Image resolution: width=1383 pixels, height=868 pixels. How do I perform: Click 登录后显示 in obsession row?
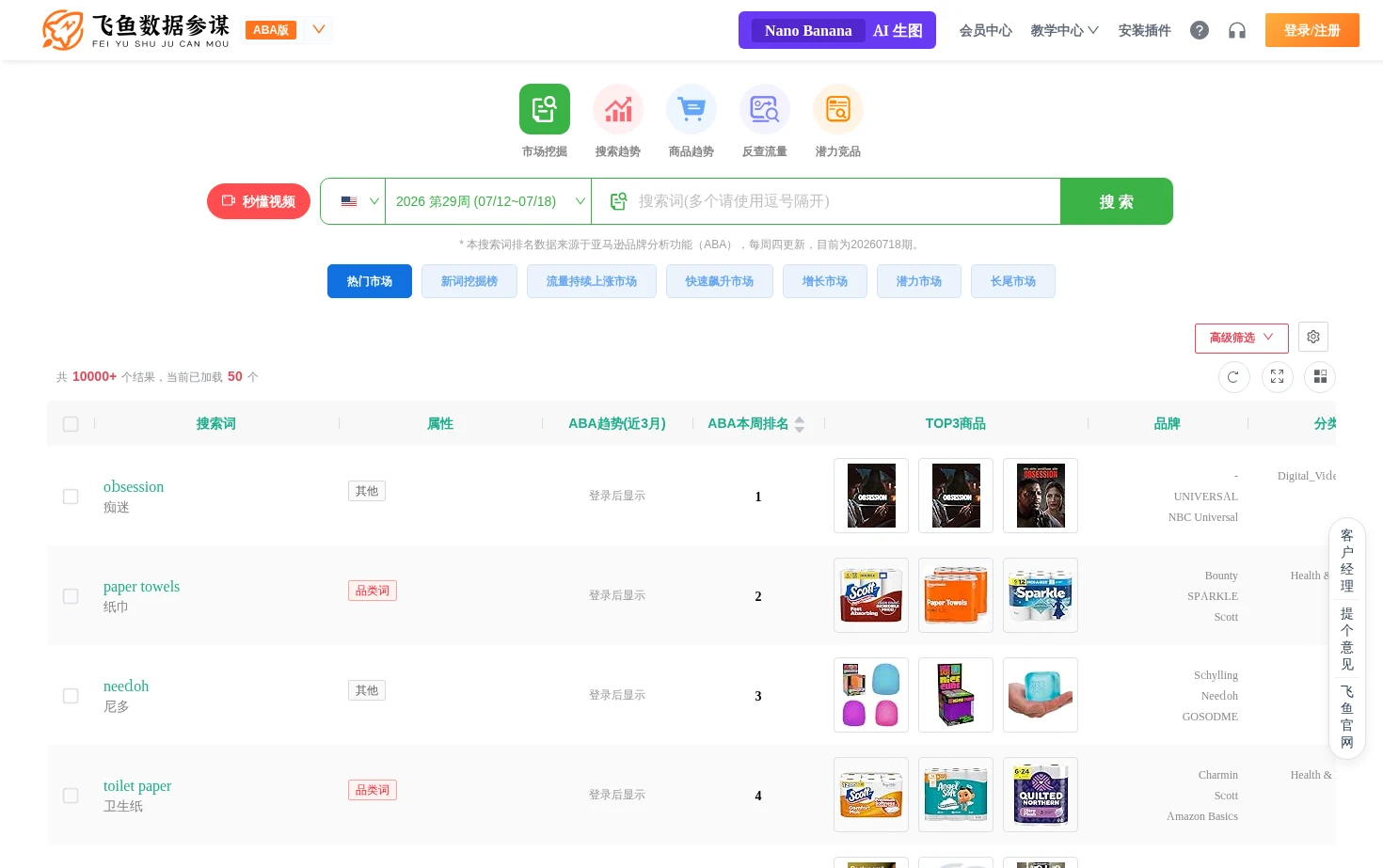click(617, 496)
